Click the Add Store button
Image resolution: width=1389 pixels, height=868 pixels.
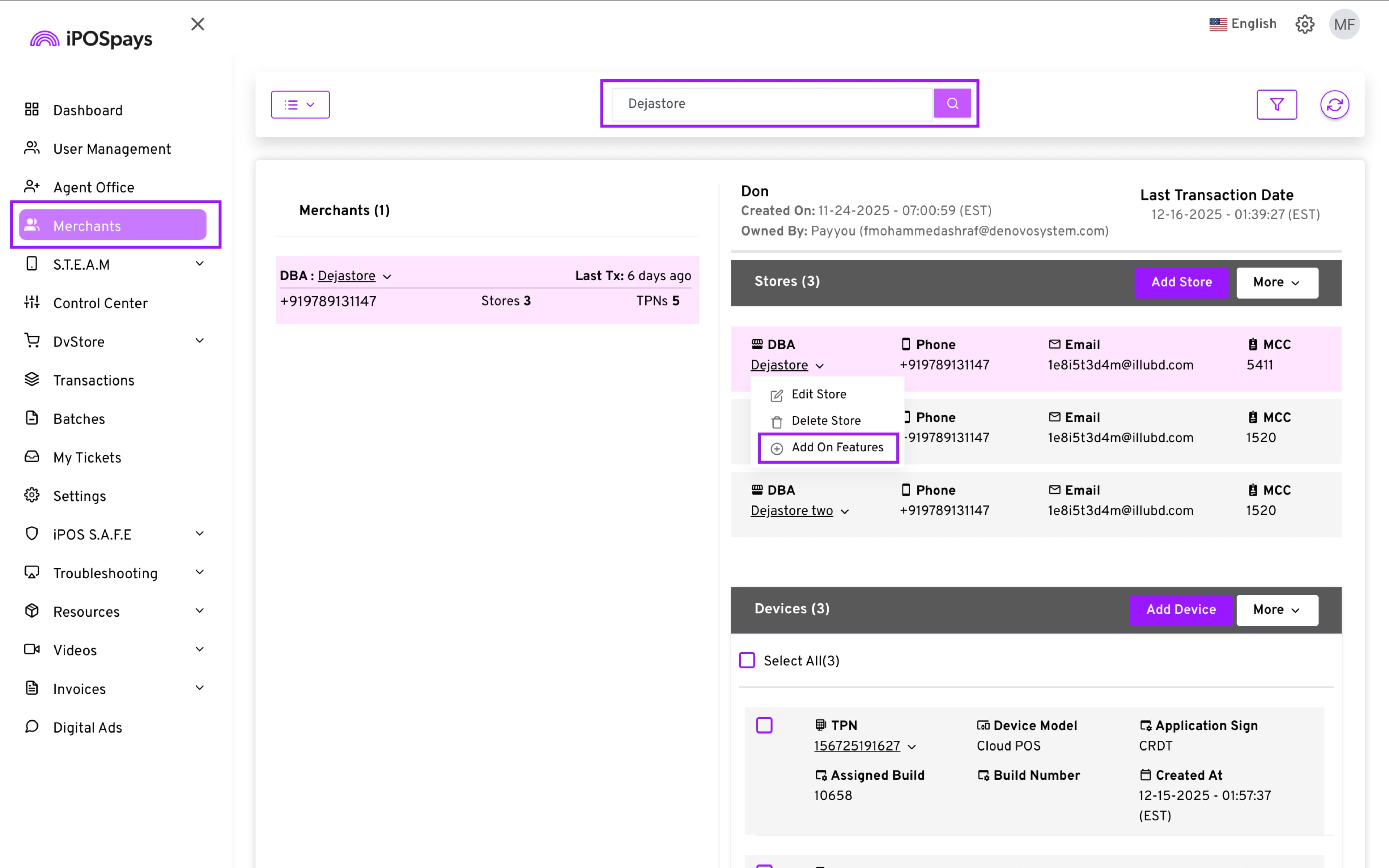1181,282
